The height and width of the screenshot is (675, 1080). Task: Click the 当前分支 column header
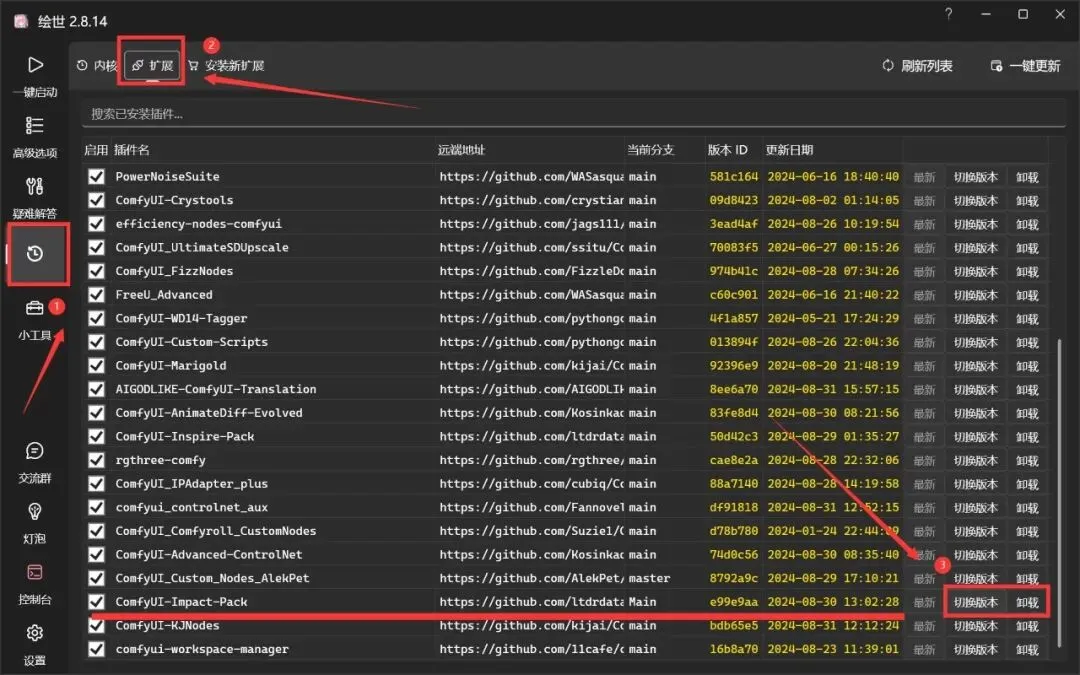(x=650, y=149)
